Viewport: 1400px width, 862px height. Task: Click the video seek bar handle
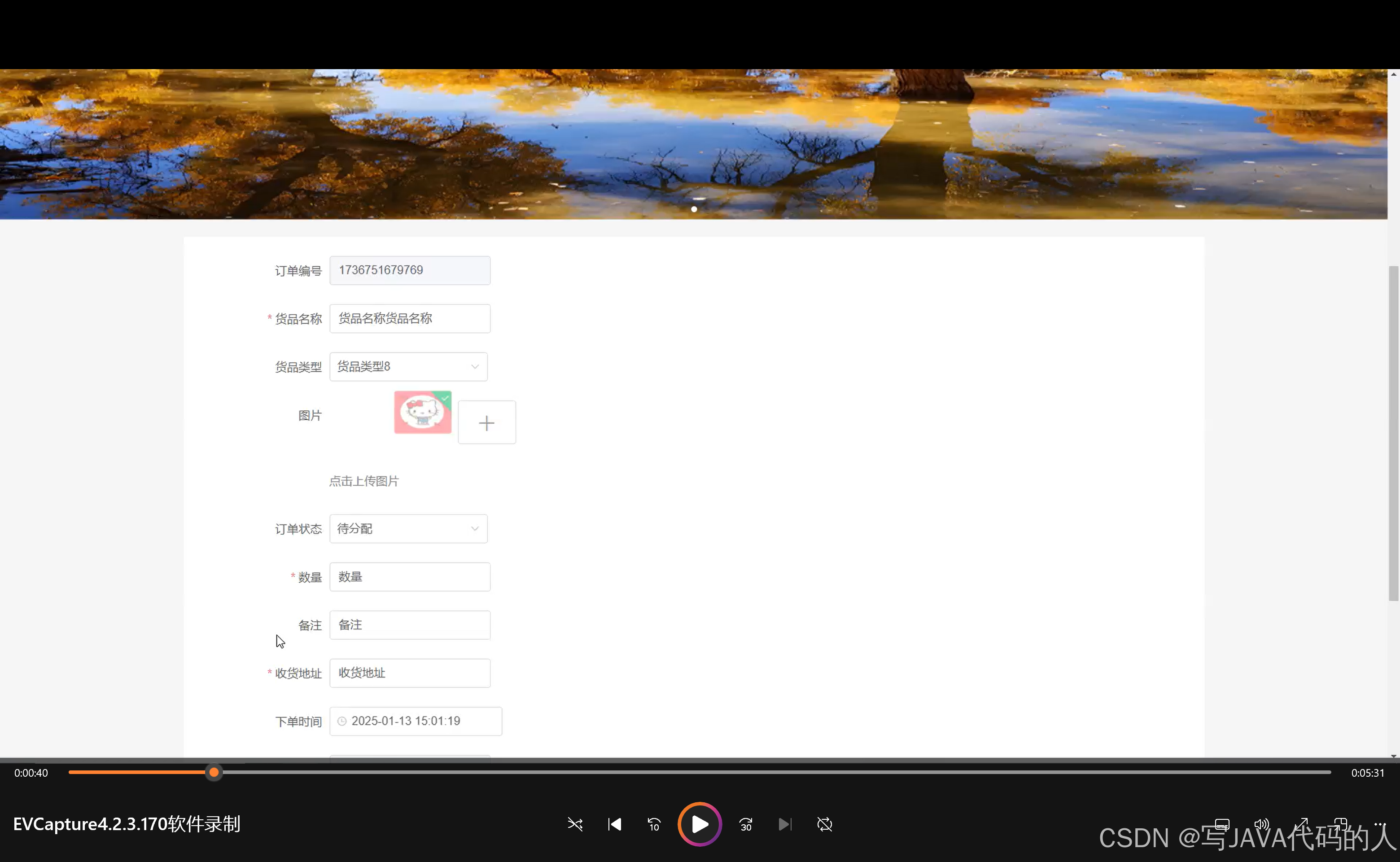[214, 773]
